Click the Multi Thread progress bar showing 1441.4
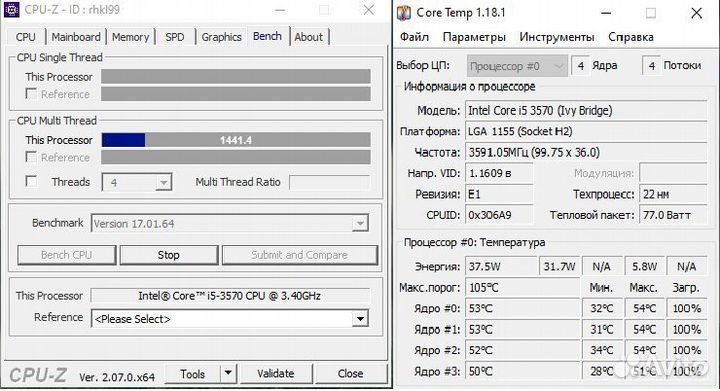Screen dimensions: 720x391 tap(236, 140)
